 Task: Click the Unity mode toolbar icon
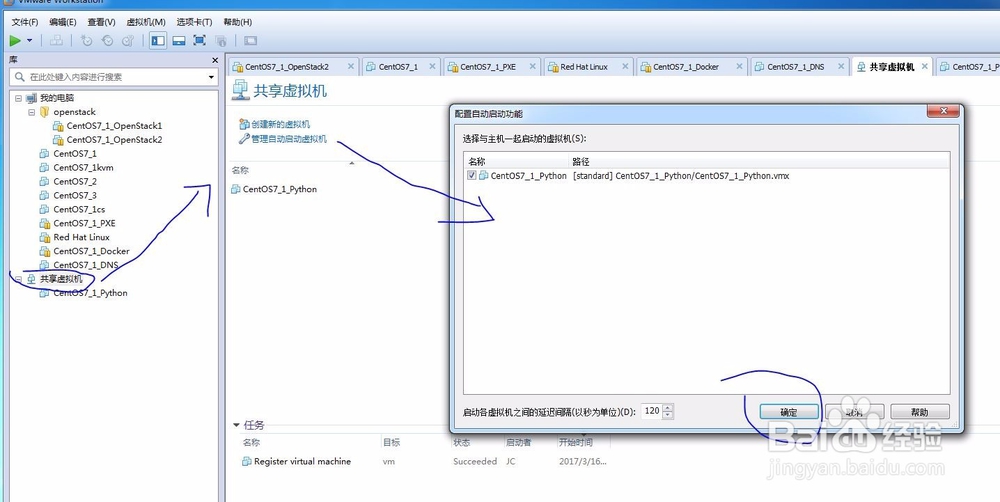click(x=221, y=41)
